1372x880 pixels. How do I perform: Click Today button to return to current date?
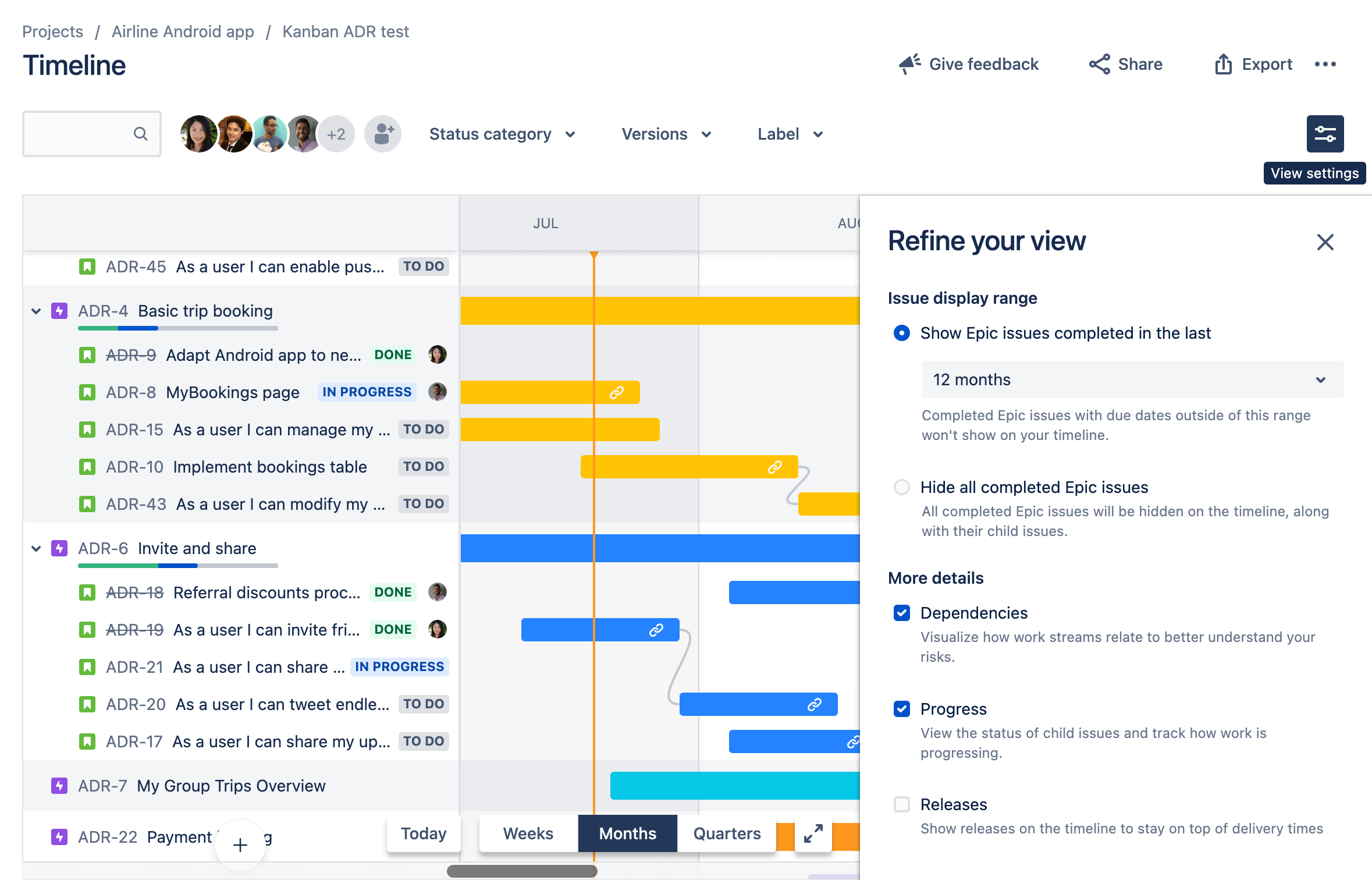tap(424, 832)
